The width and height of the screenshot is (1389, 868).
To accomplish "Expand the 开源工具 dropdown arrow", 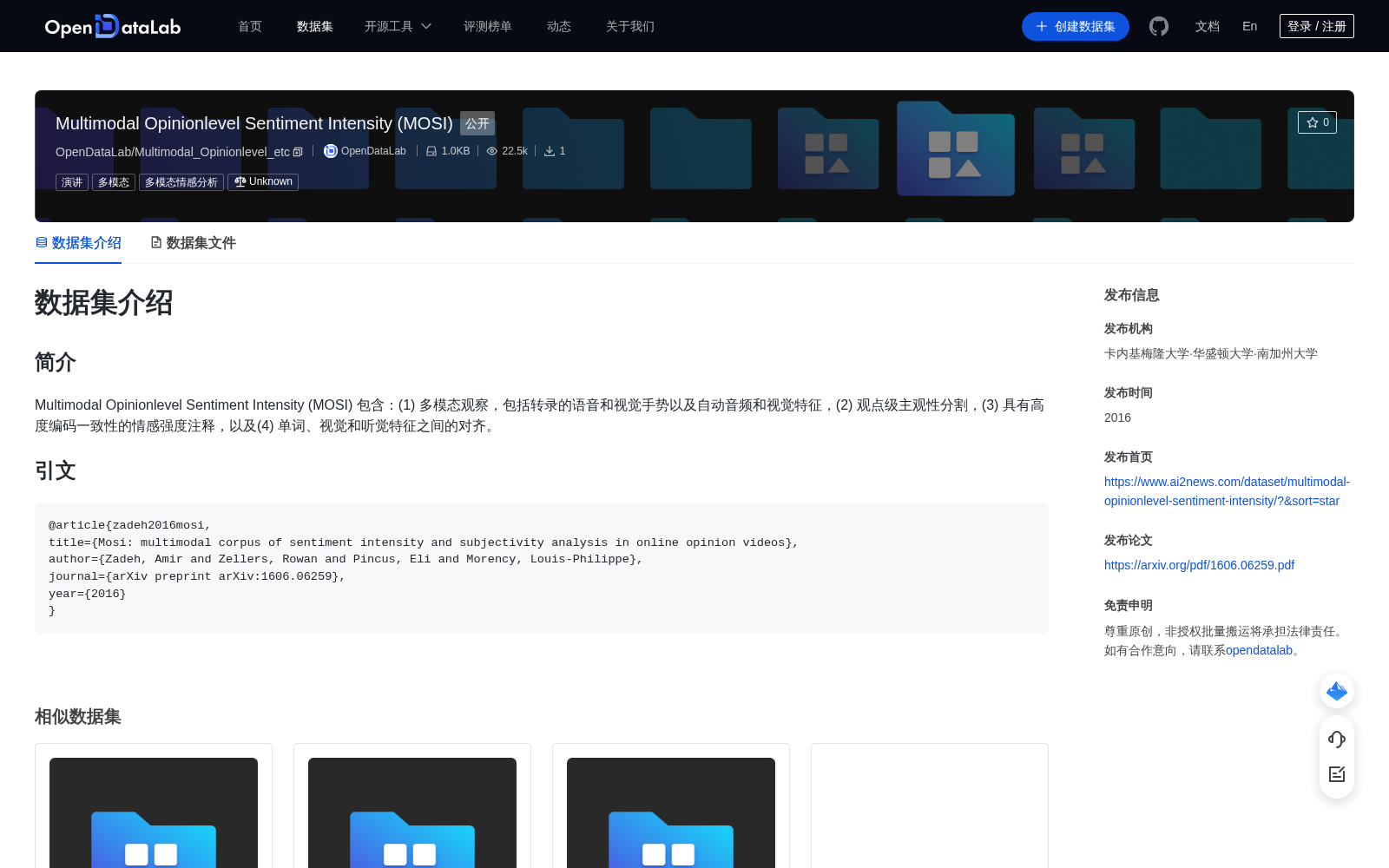I will [426, 26].
